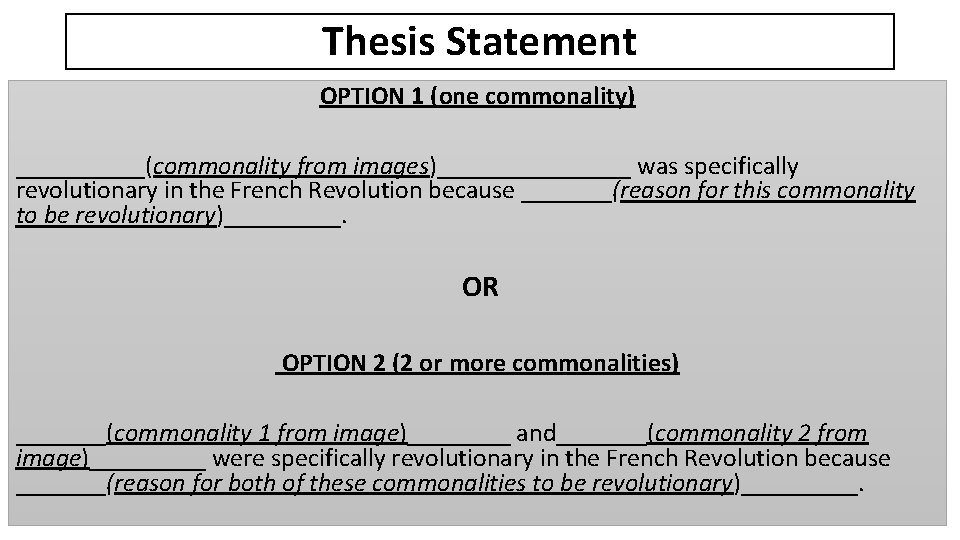
Task: Select the OPTION 2 (2 or more commonalities) heading
Action: point(480,362)
